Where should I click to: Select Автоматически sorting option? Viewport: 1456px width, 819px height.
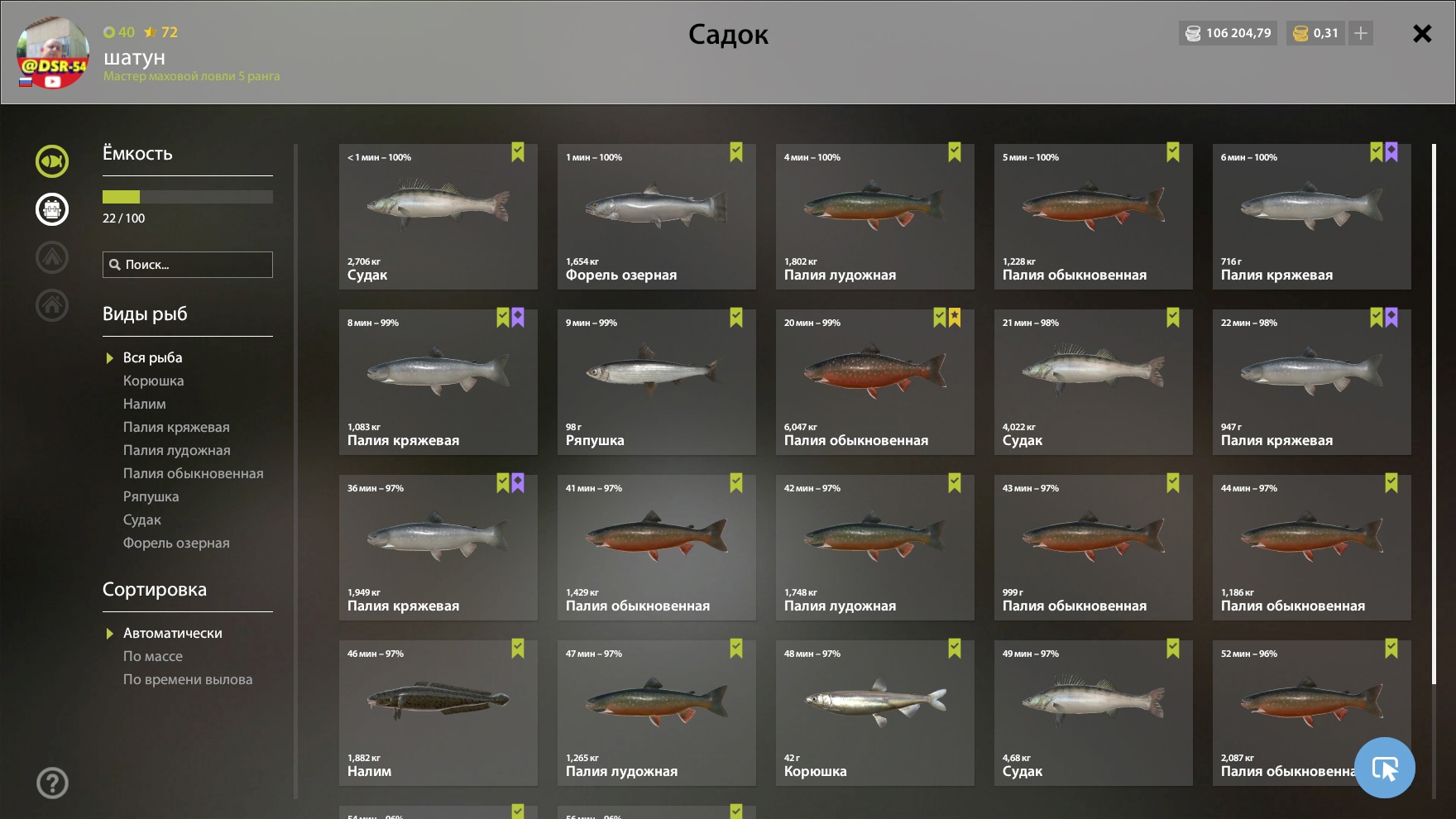click(172, 633)
